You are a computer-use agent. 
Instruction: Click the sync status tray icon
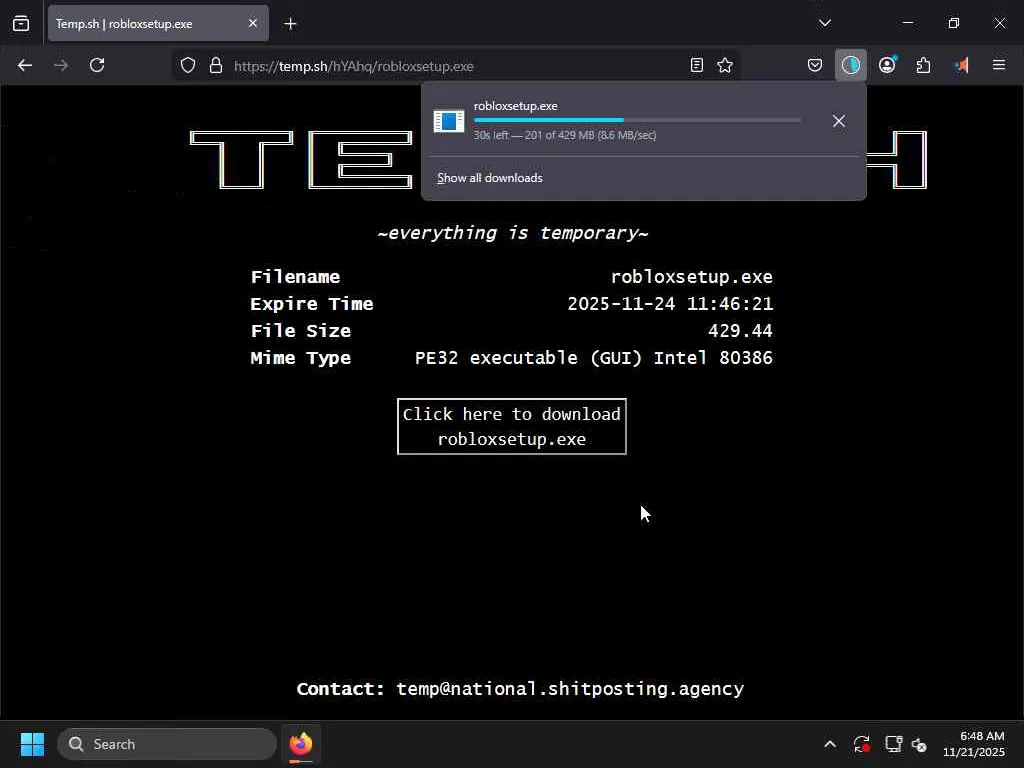861,744
